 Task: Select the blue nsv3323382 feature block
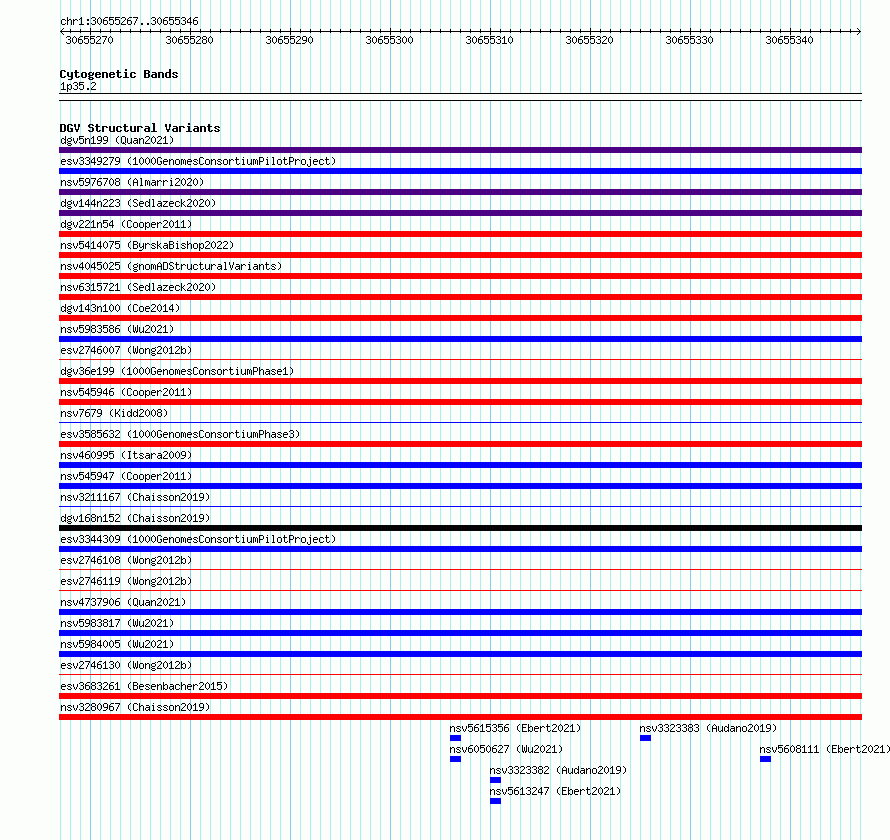pos(496,780)
